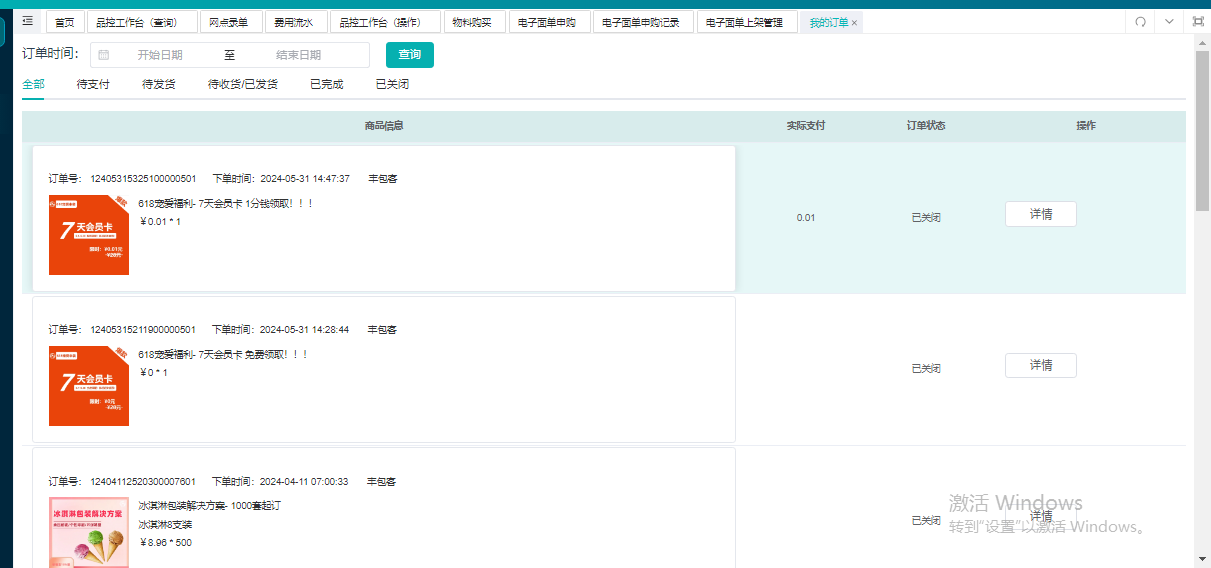Click the refresh icon in the tab bar
This screenshot has height=568, width=1211.
pos(1140,22)
